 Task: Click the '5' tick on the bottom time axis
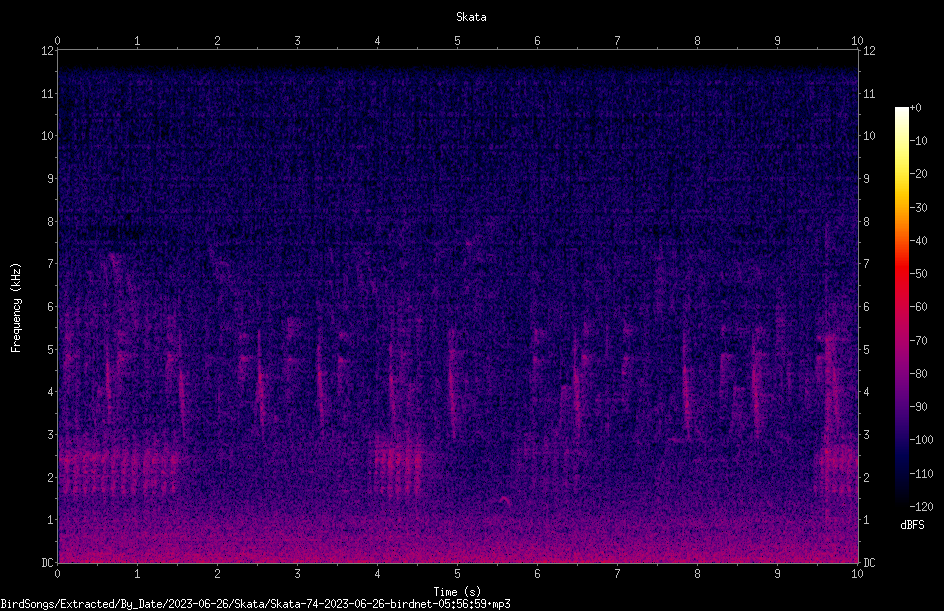pos(458,574)
